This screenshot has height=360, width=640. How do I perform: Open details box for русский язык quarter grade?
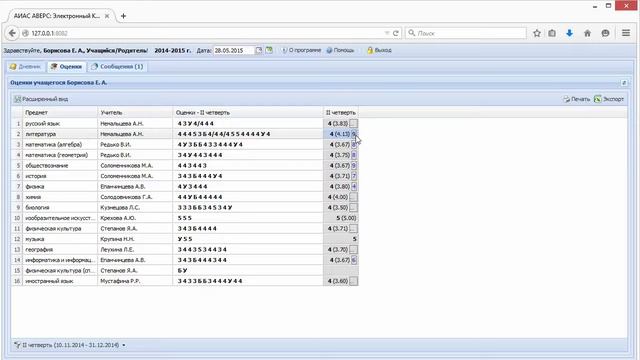pyautogui.click(x=353, y=123)
